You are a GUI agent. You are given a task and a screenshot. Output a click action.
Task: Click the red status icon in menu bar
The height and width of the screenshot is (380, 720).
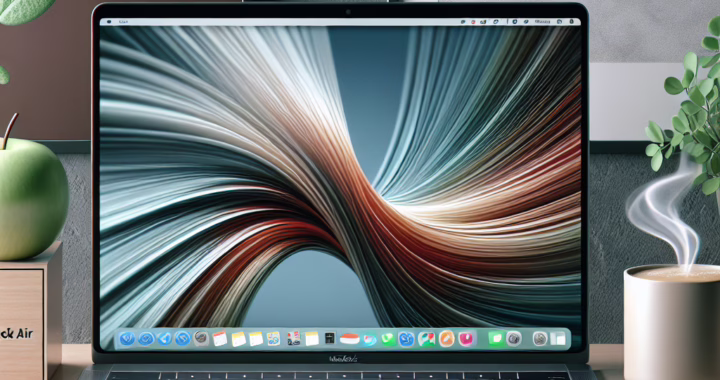pos(473,22)
